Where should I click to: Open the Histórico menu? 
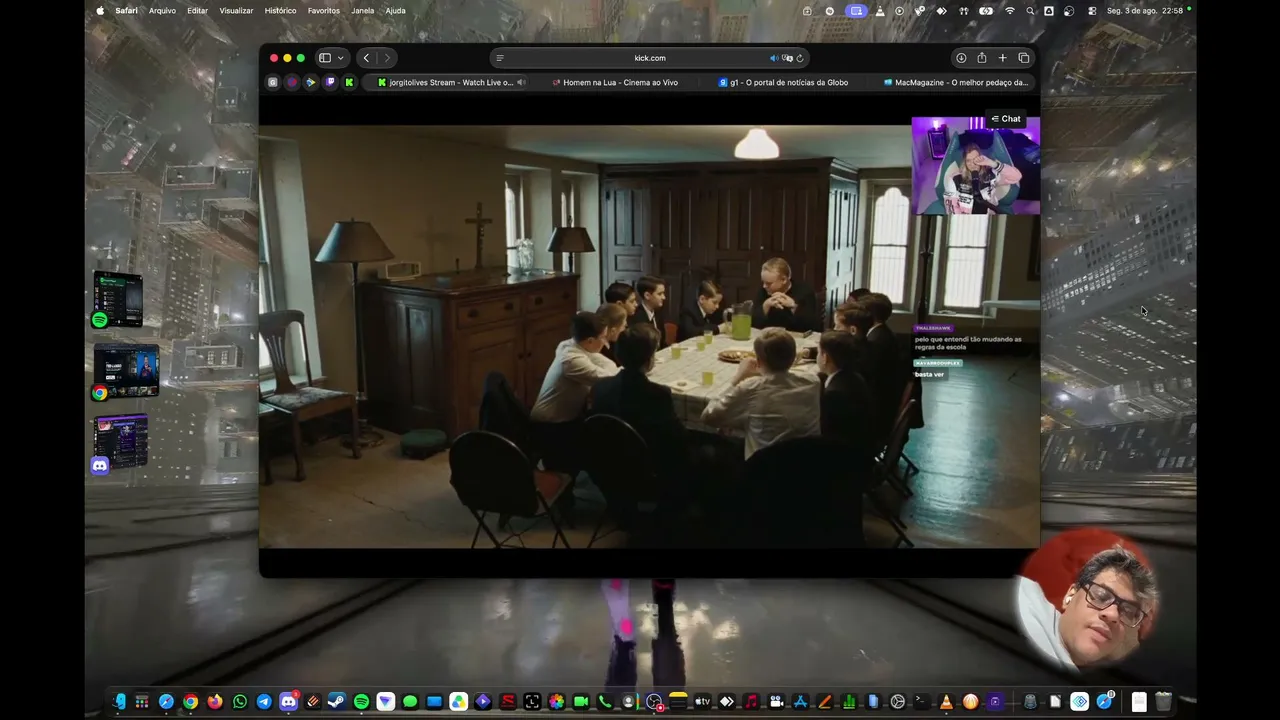click(280, 11)
